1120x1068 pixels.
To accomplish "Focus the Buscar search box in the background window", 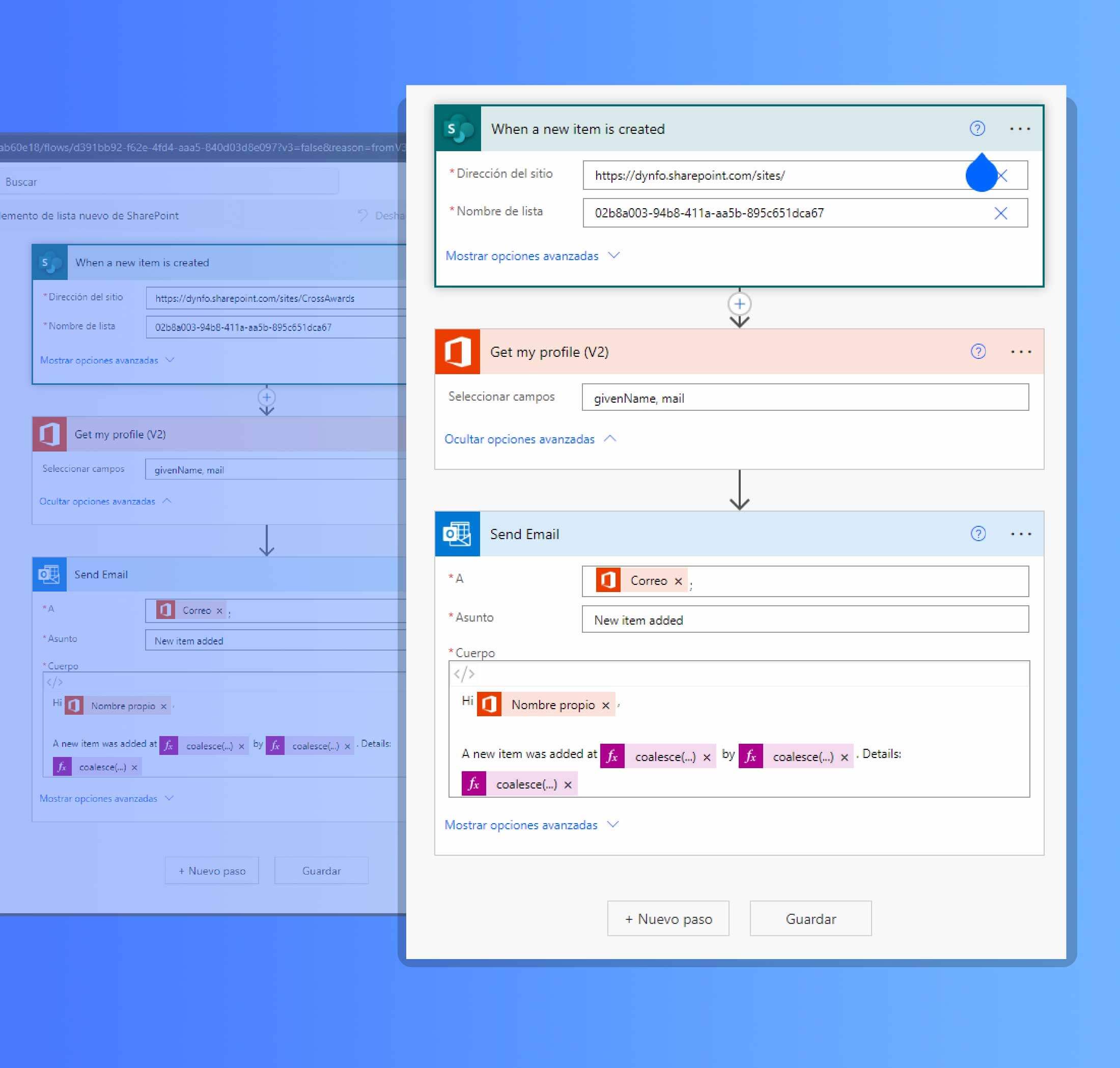I will point(169,182).
